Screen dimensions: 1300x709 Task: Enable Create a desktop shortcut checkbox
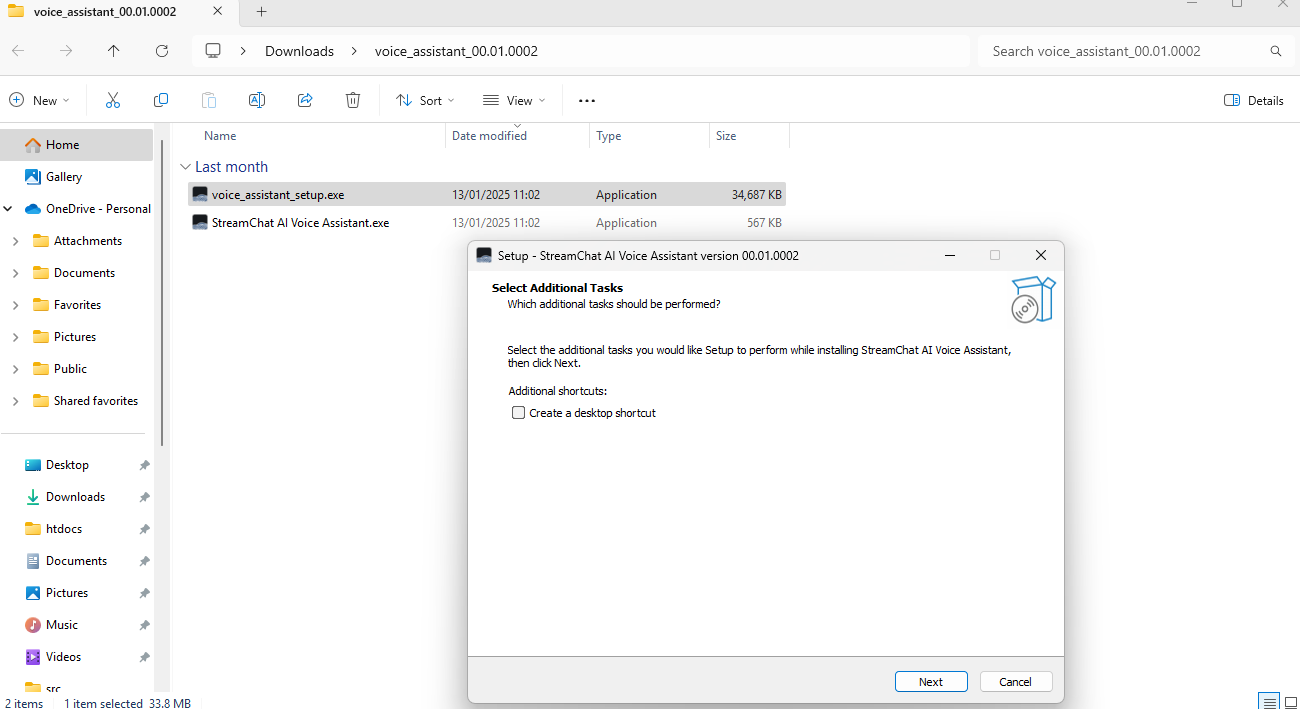coord(518,413)
